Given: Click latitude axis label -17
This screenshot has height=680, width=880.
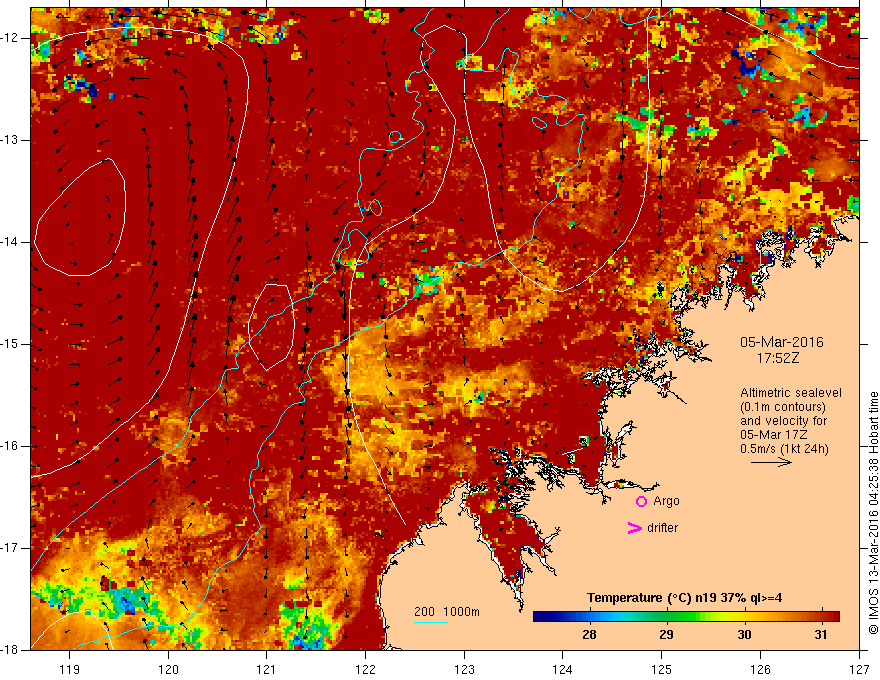Looking at the screenshot, I should point(10,548).
